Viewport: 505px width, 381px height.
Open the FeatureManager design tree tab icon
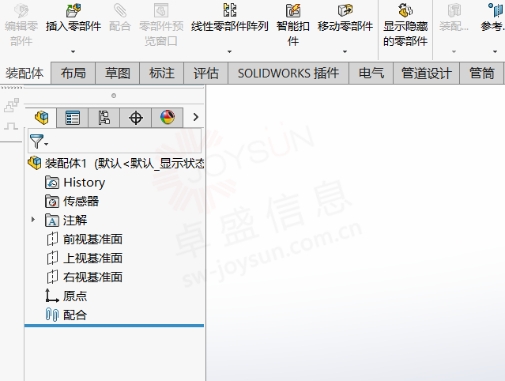(42, 118)
